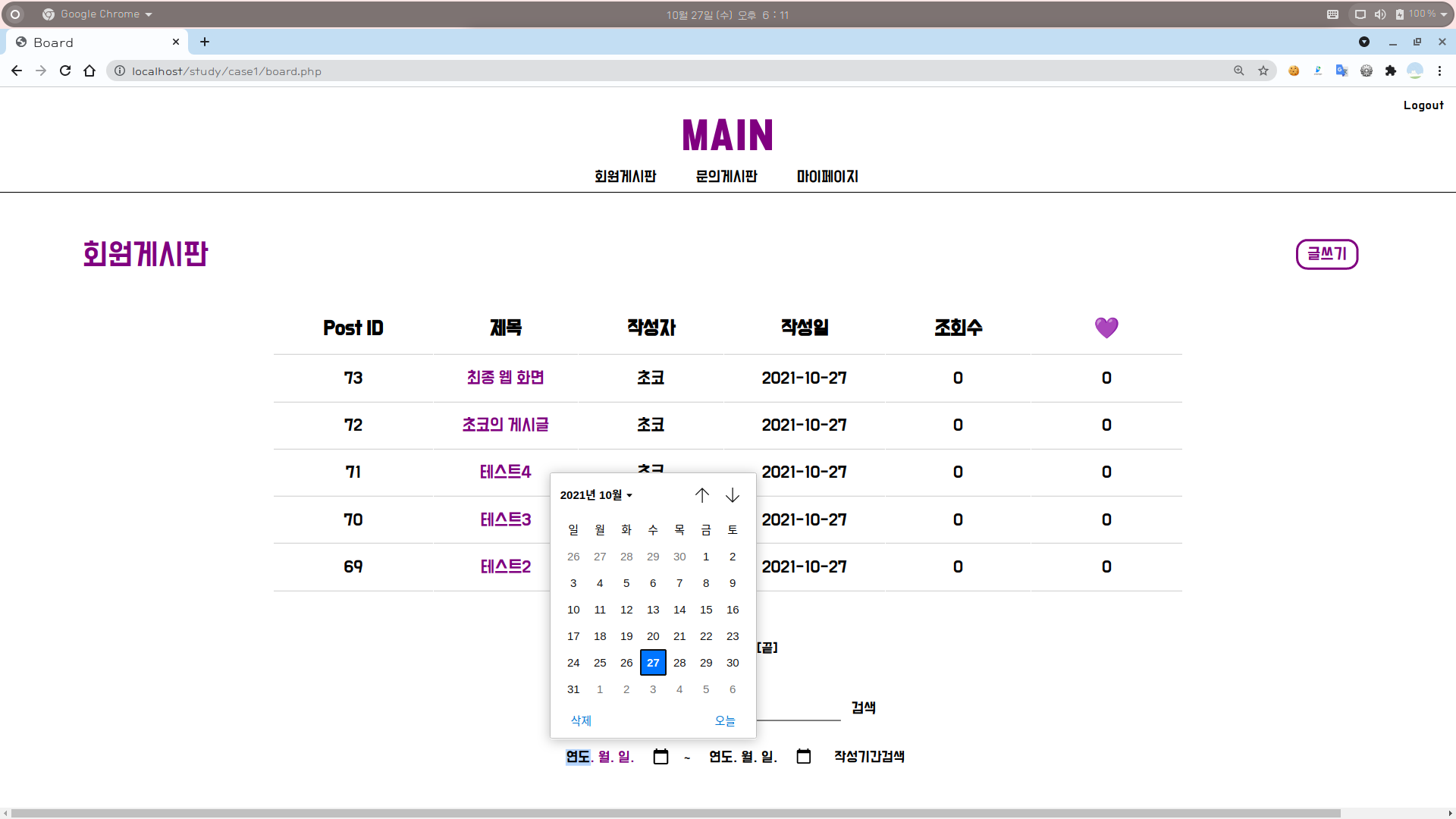Open the post titled 최종 웹 화면
Image resolution: width=1456 pixels, height=819 pixels.
(505, 378)
